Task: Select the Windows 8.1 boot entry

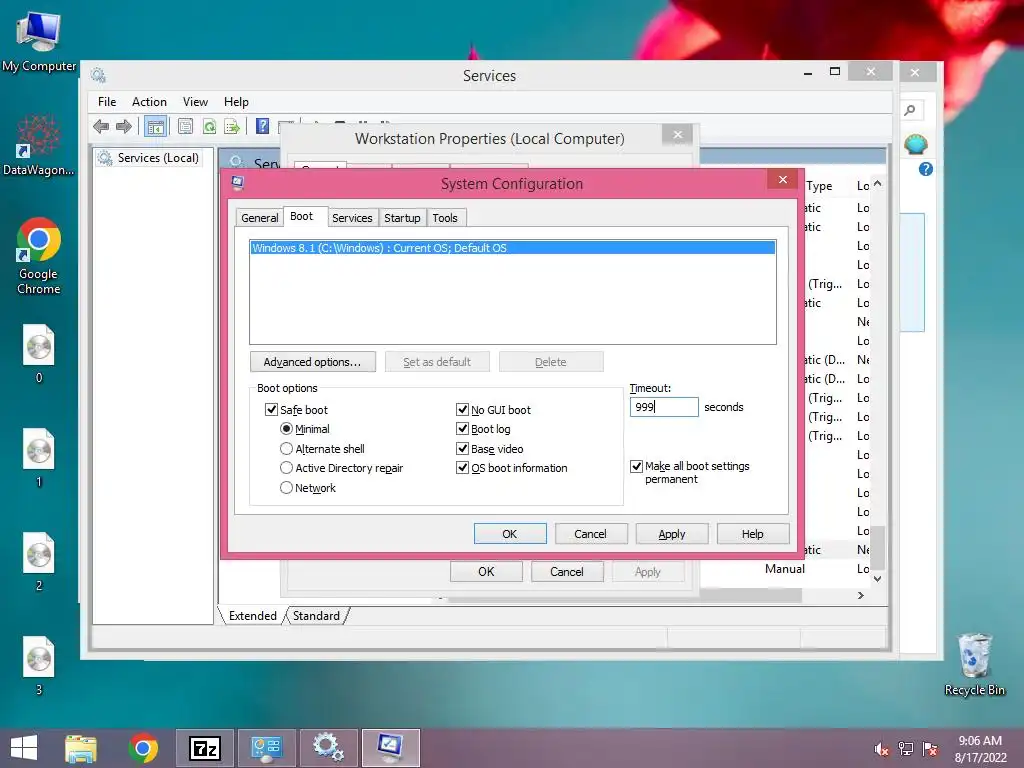Action: (x=513, y=248)
